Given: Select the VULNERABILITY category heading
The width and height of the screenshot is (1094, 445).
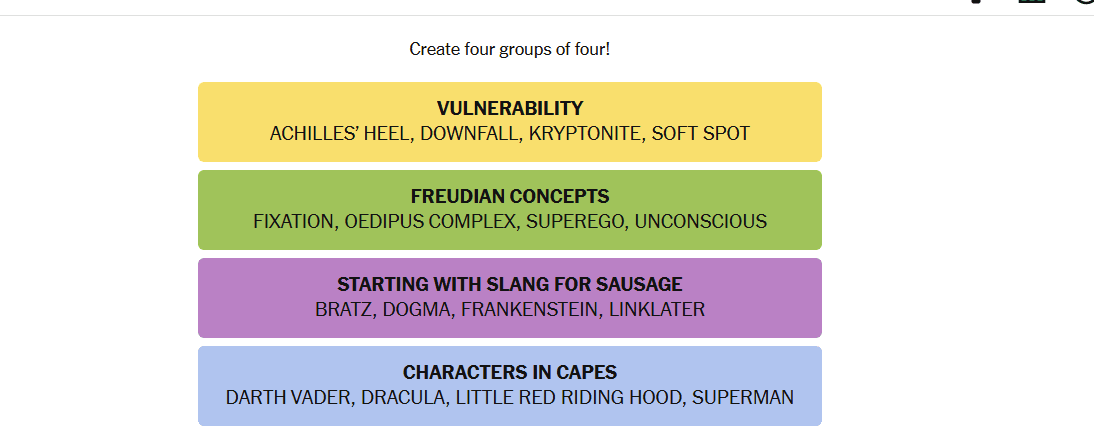Looking at the screenshot, I should coord(510,108).
